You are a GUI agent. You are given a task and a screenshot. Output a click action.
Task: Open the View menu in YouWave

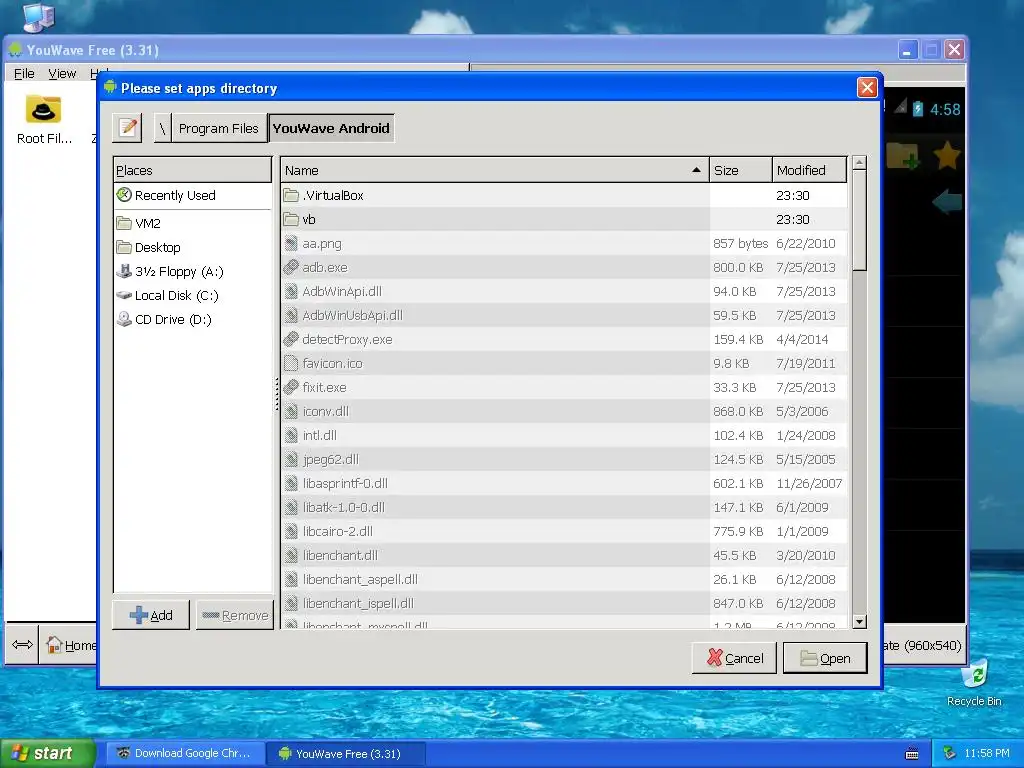(x=62, y=74)
